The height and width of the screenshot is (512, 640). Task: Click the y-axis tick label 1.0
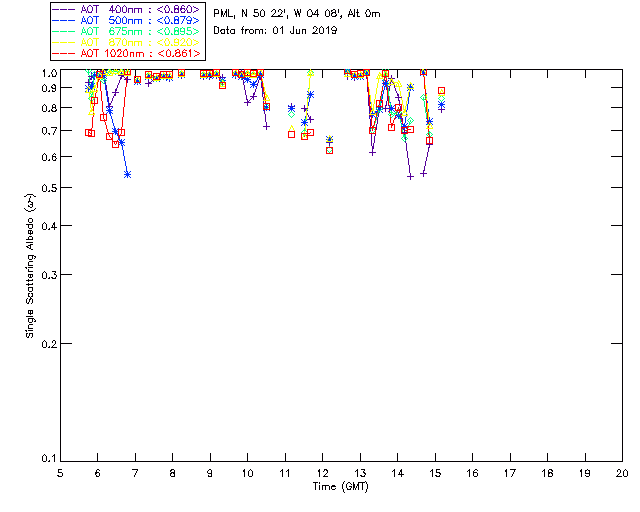coord(47,73)
